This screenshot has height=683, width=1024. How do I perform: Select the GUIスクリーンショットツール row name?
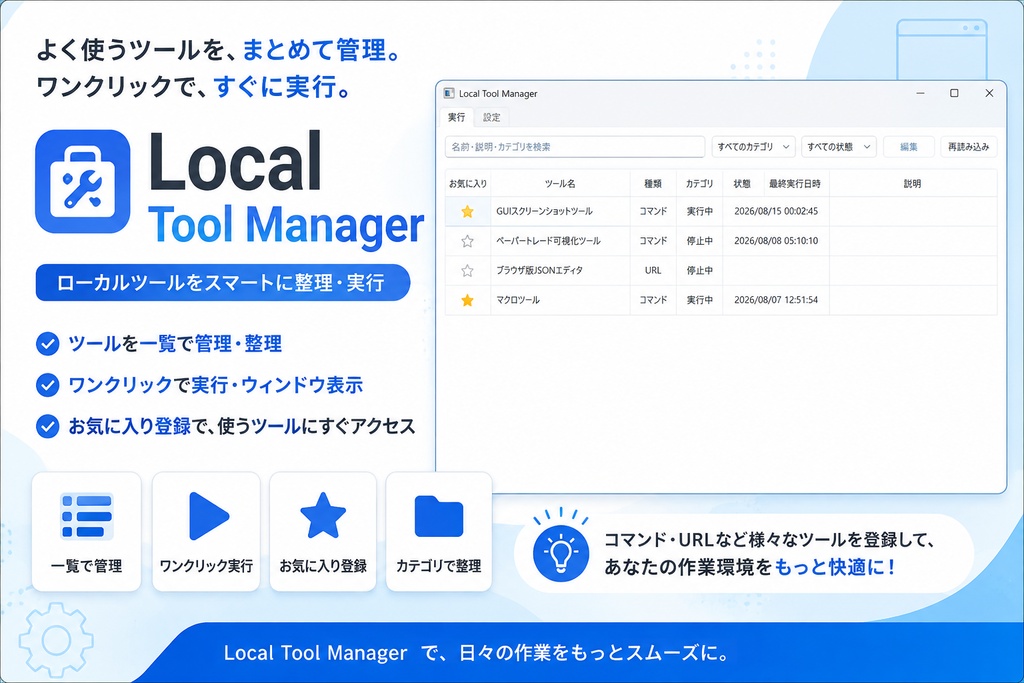tap(545, 212)
